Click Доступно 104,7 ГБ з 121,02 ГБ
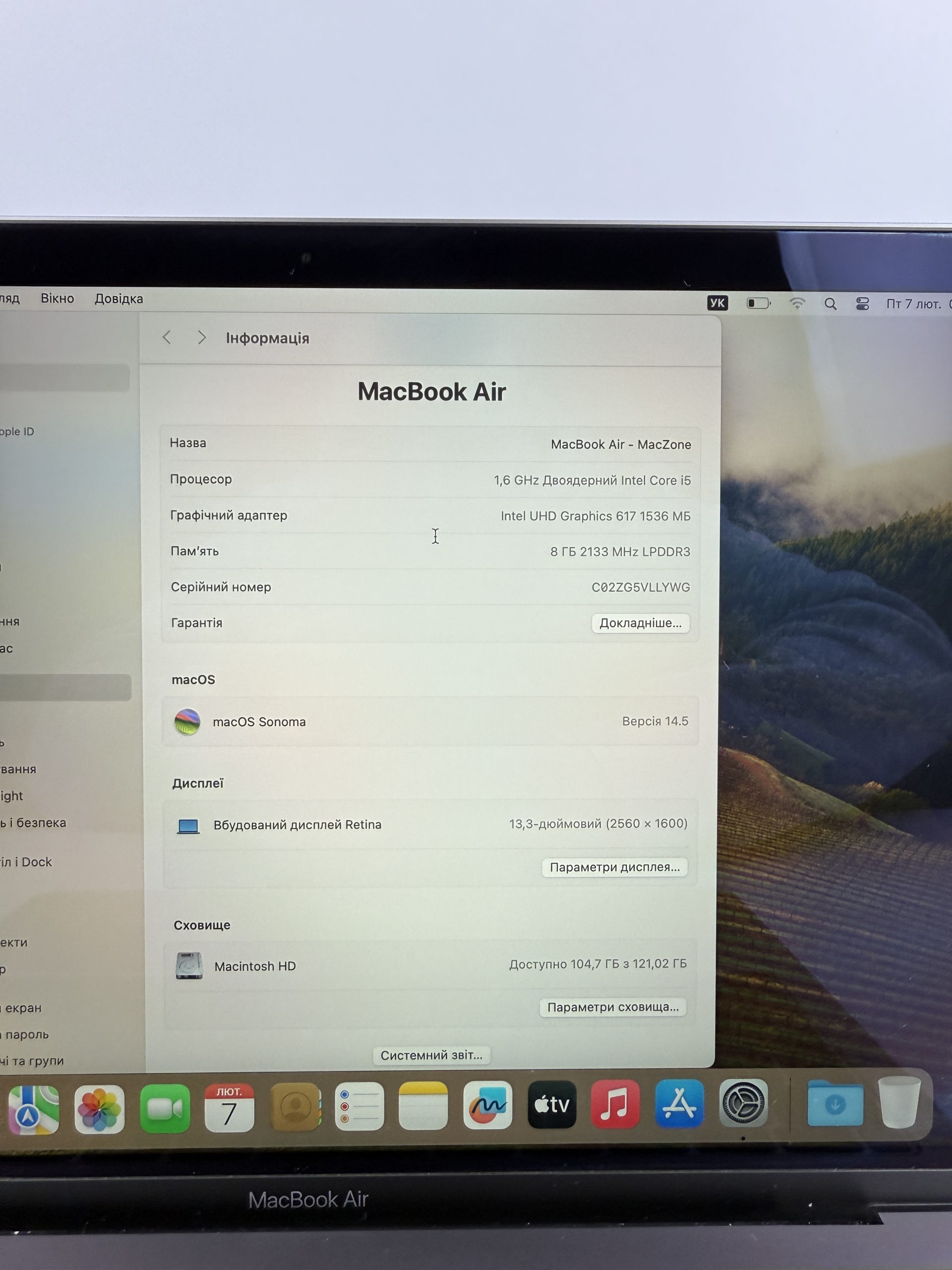 598,963
